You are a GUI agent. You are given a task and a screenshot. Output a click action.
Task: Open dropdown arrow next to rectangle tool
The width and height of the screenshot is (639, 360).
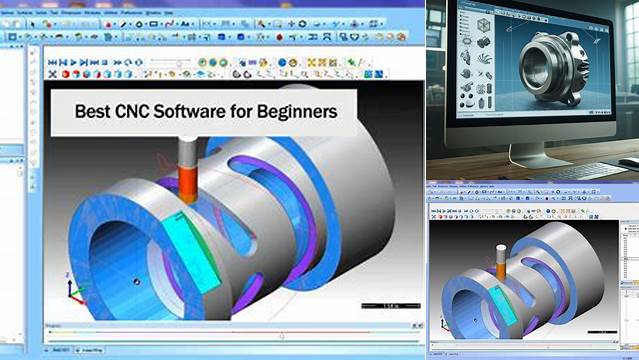pyautogui.click(x=161, y=24)
